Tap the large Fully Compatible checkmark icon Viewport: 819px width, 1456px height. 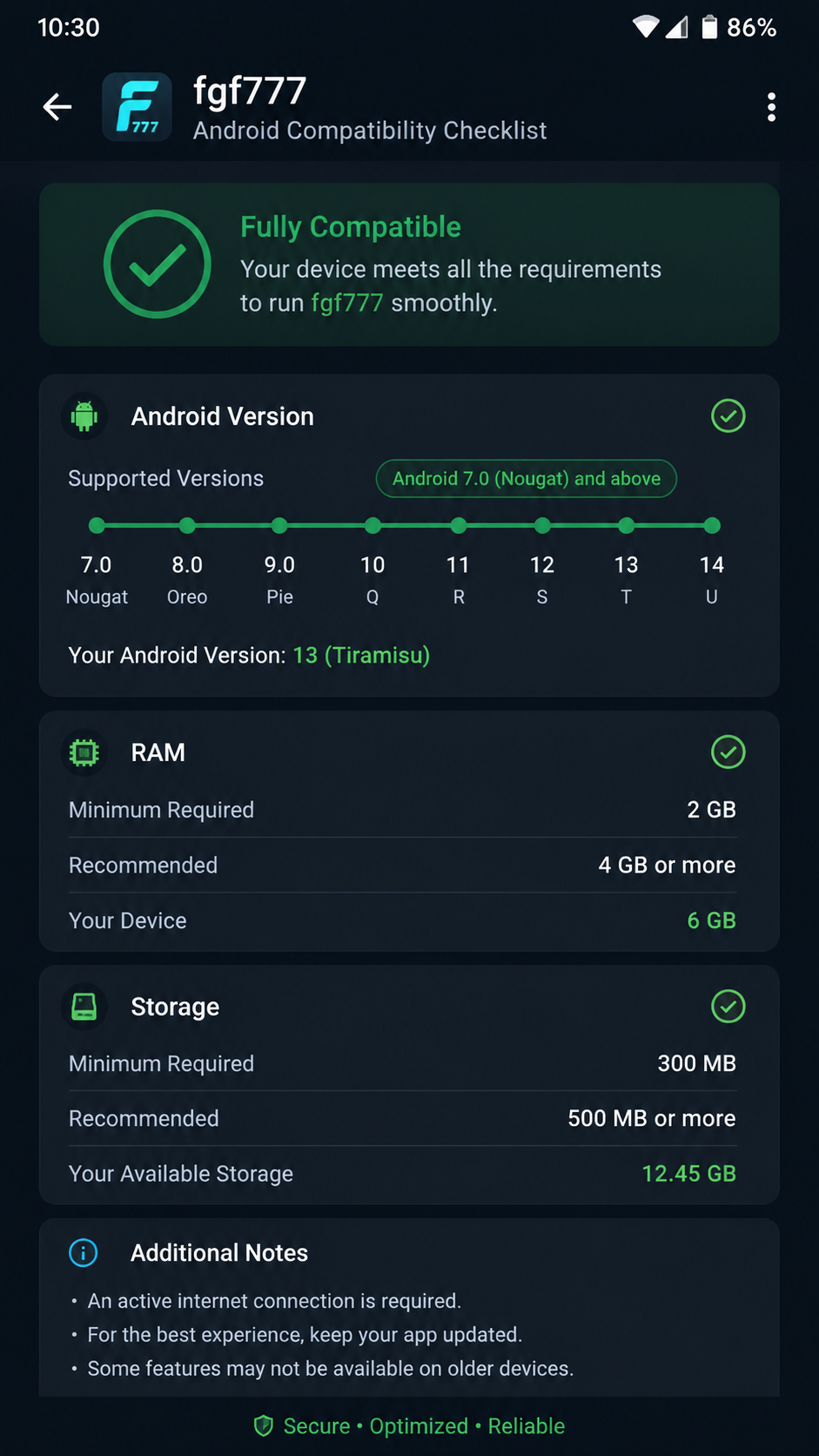pyautogui.click(x=158, y=264)
